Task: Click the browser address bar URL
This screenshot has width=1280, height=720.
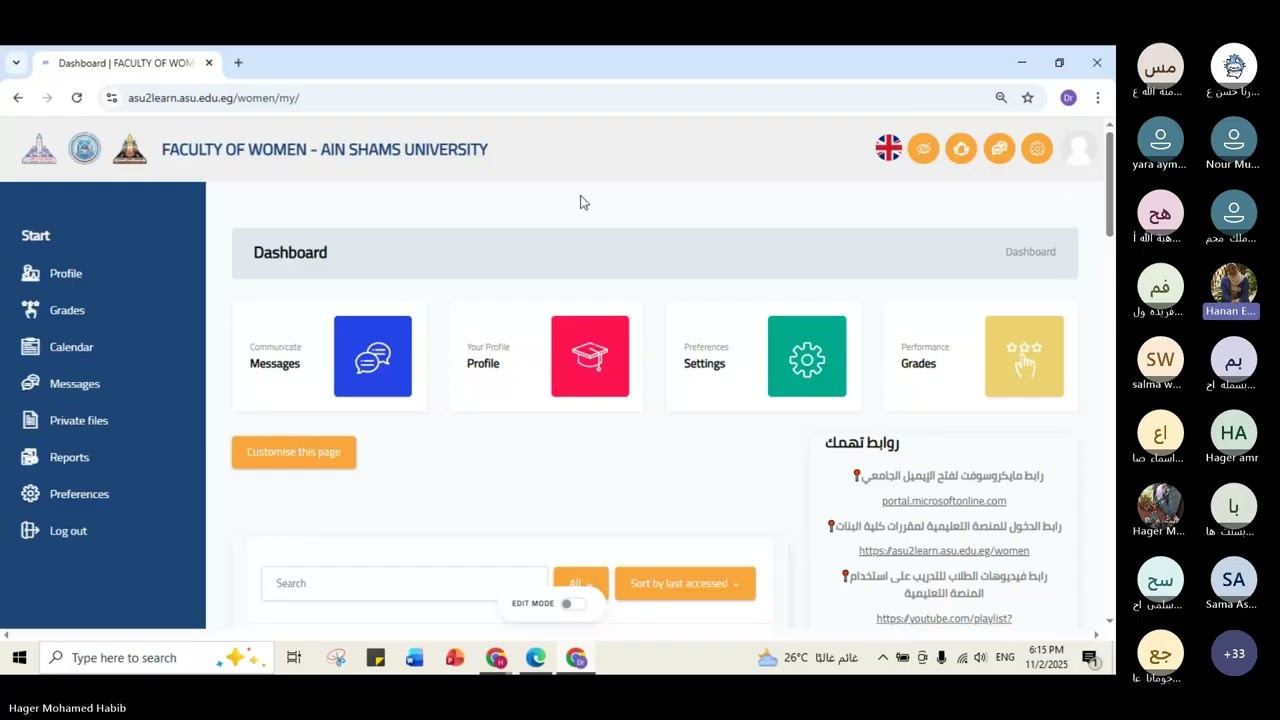Action: point(213,98)
